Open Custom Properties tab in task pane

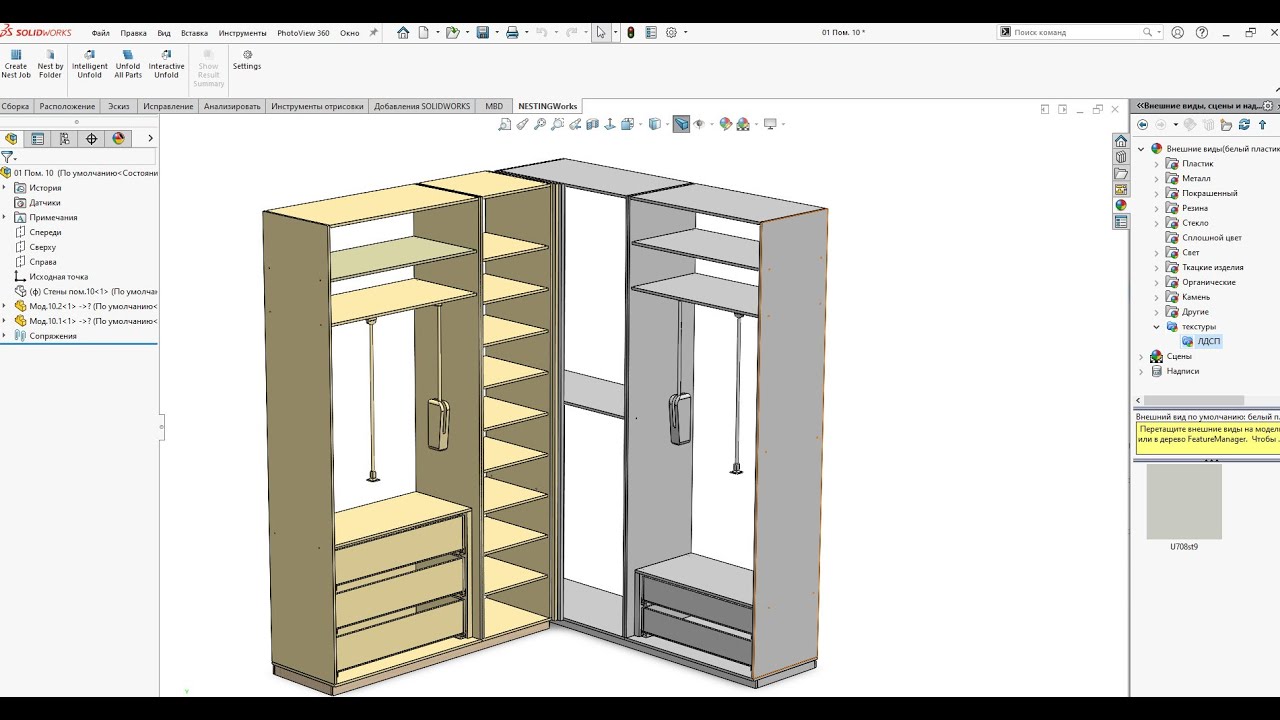pyautogui.click(x=1121, y=221)
